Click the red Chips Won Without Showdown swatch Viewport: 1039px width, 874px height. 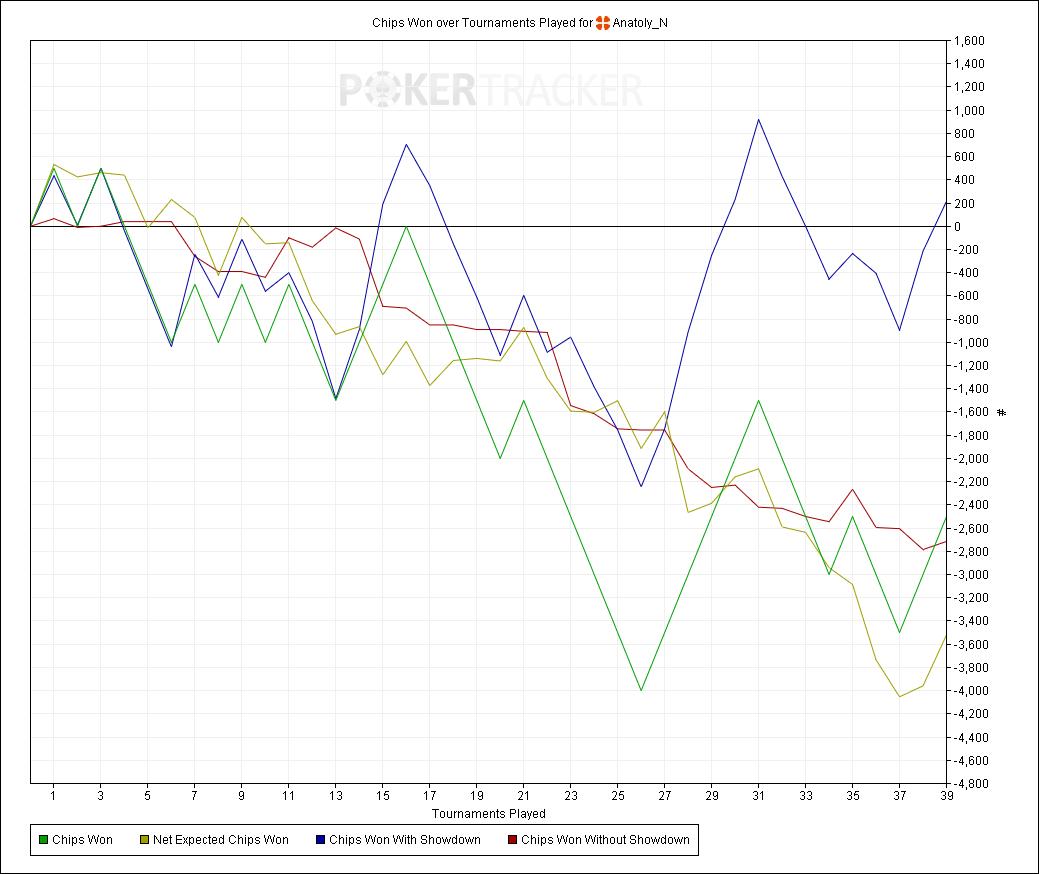click(x=511, y=840)
